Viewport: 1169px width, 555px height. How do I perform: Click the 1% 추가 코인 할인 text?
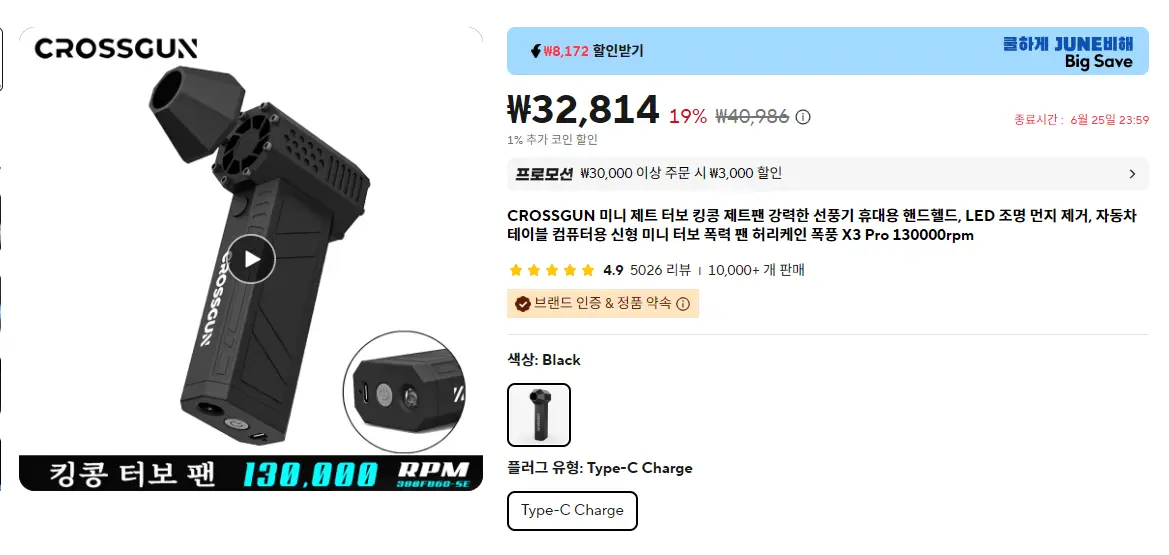tap(552, 139)
